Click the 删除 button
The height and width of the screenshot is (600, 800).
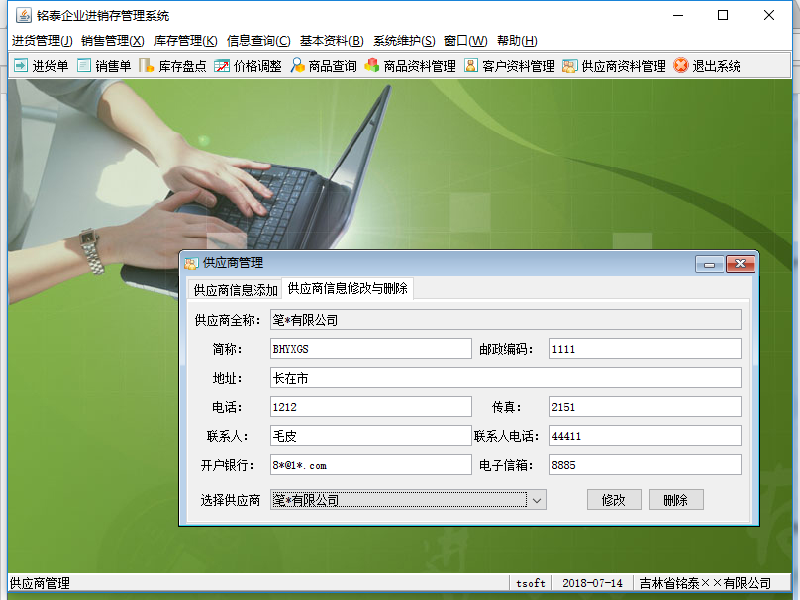coord(676,499)
